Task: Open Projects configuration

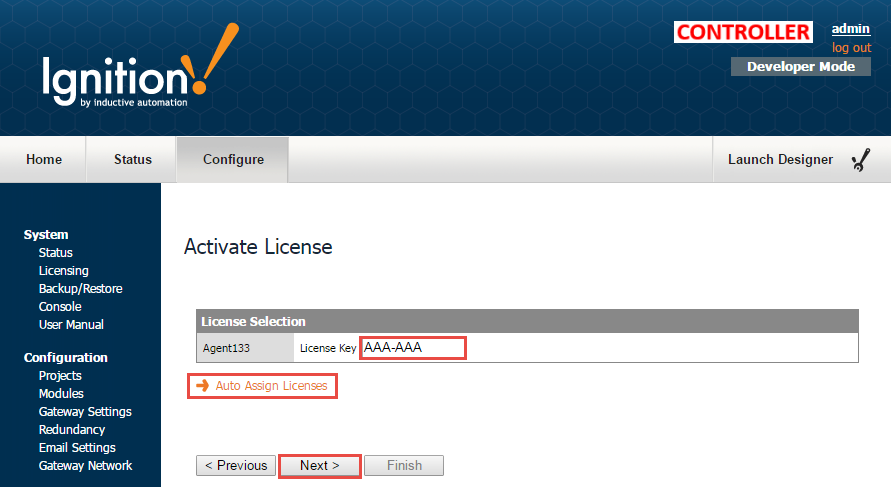Action: click(60, 376)
